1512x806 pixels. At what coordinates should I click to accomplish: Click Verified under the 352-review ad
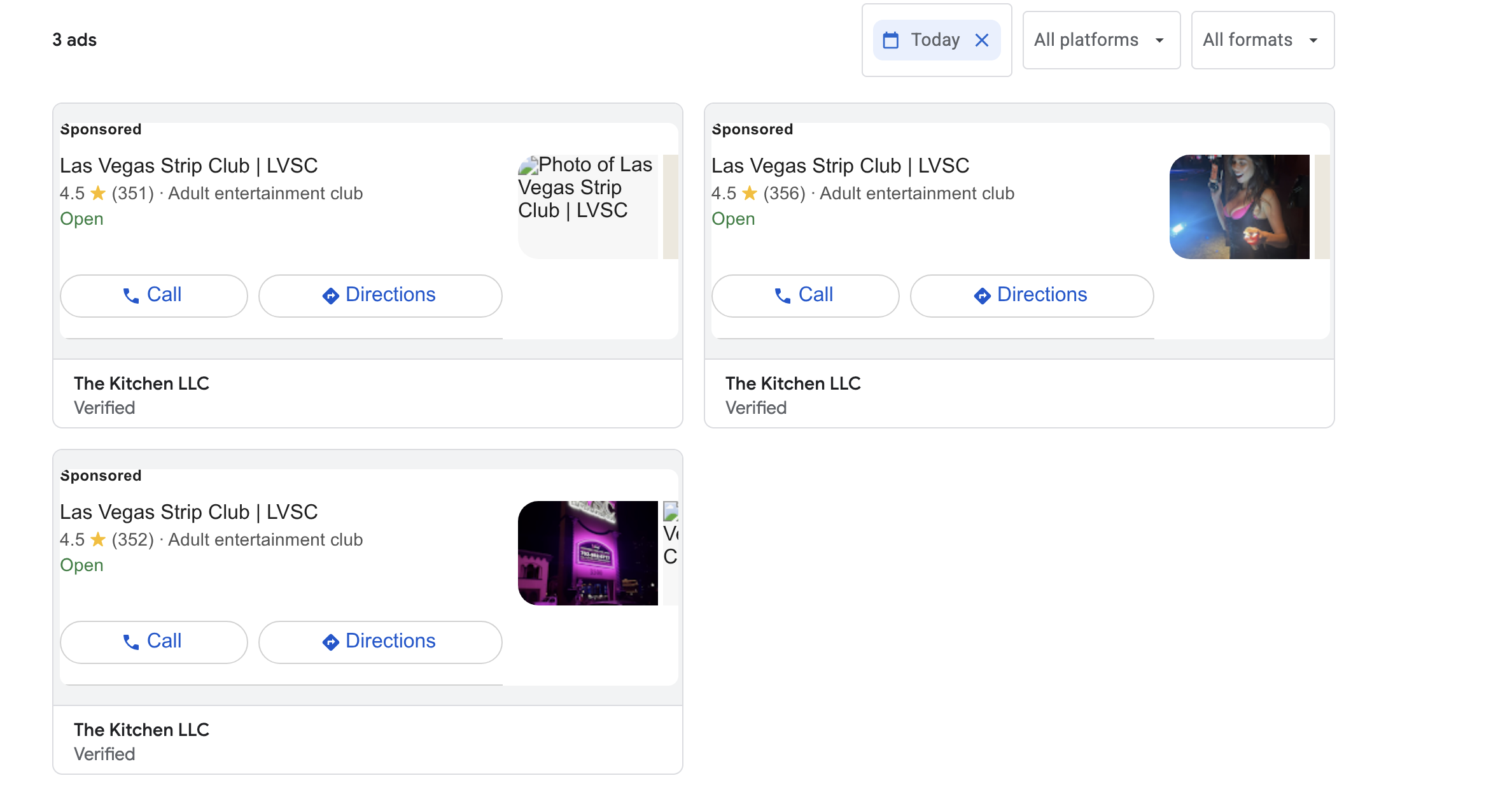(104, 754)
